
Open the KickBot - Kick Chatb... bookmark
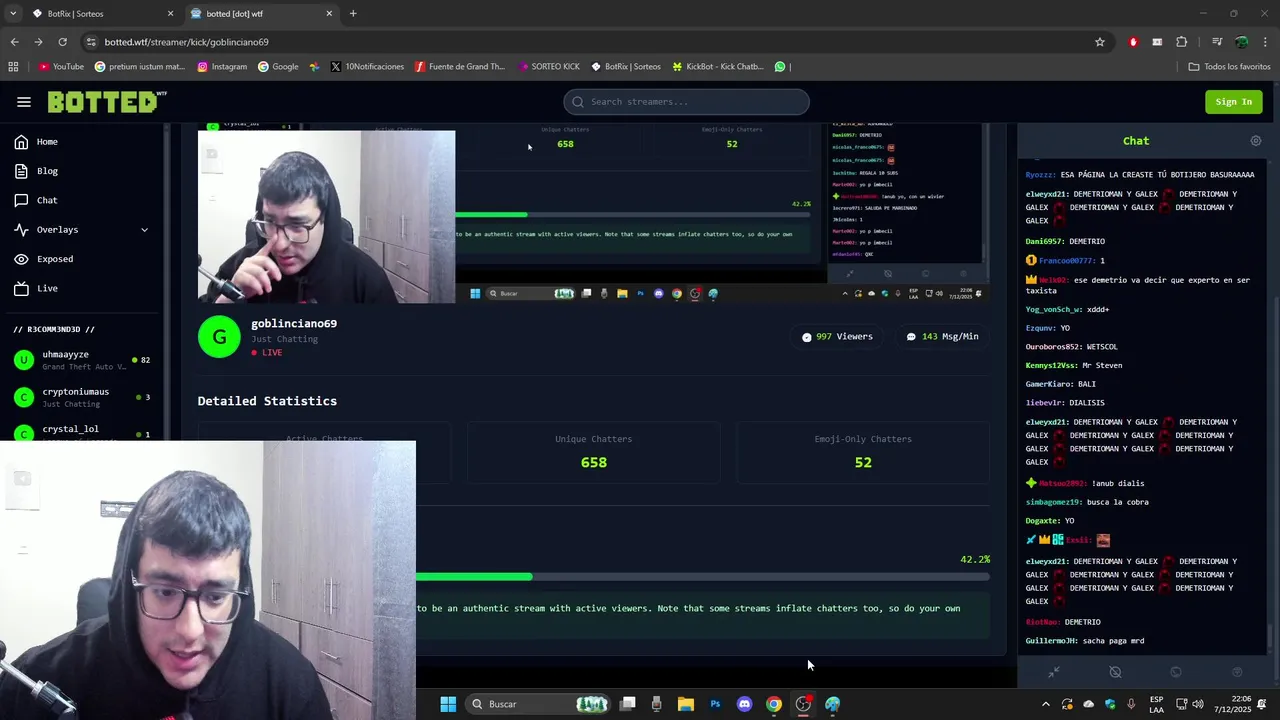pos(718,67)
